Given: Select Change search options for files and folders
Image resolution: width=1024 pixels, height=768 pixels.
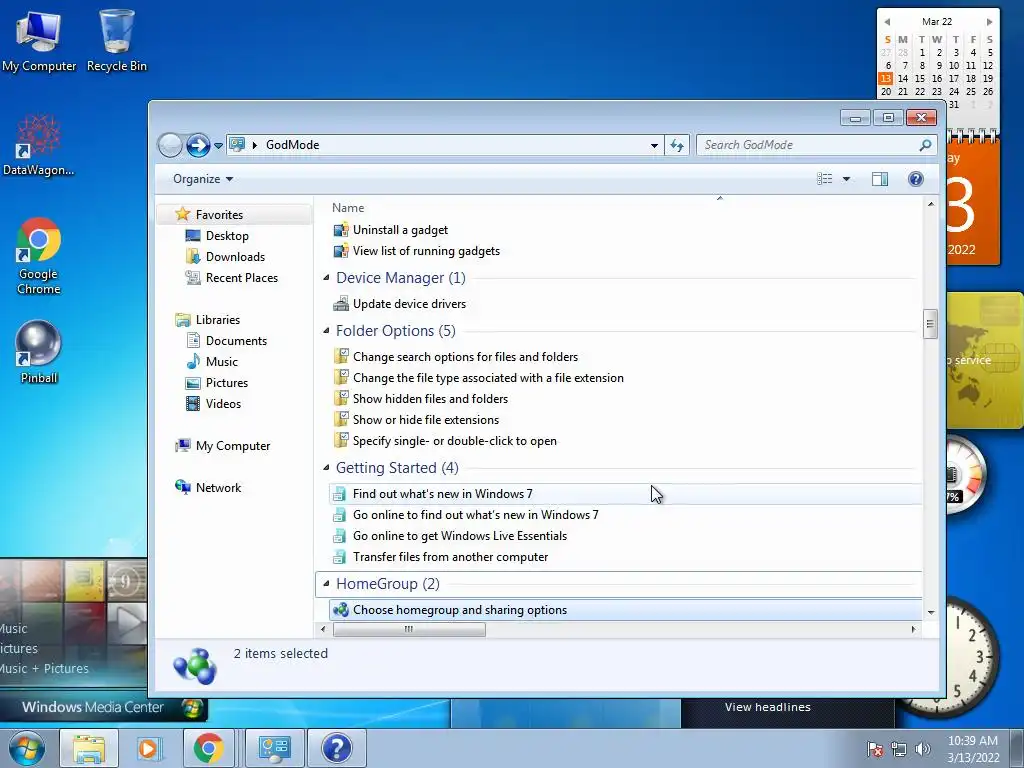Looking at the screenshot, I should tap(465, 357).
